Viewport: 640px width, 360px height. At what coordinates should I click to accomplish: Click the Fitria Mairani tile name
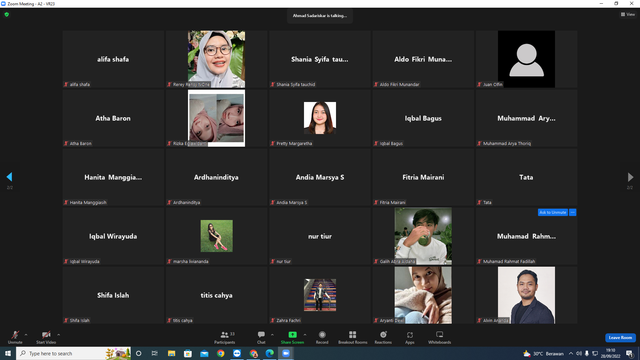point(423,177)
